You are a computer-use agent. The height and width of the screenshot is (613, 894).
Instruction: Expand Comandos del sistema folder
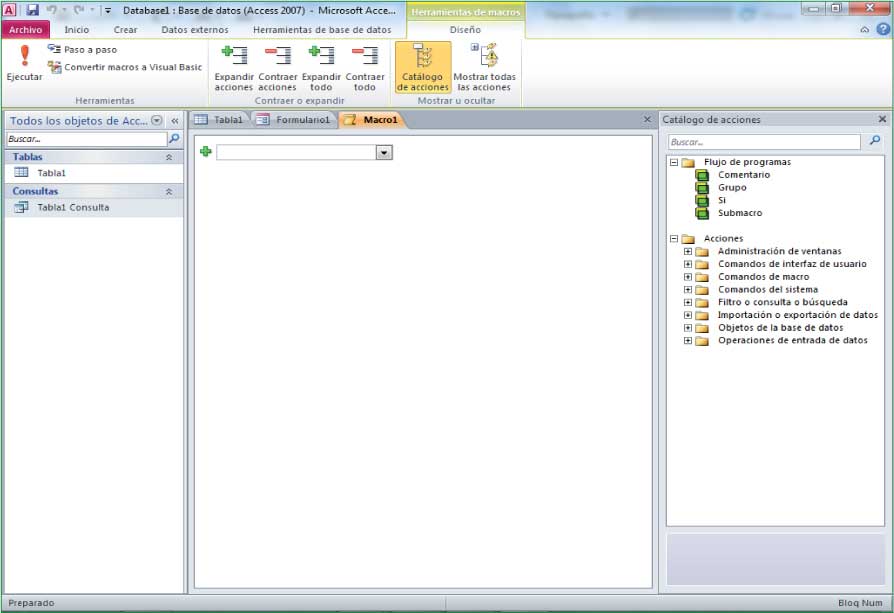point(688,290)
